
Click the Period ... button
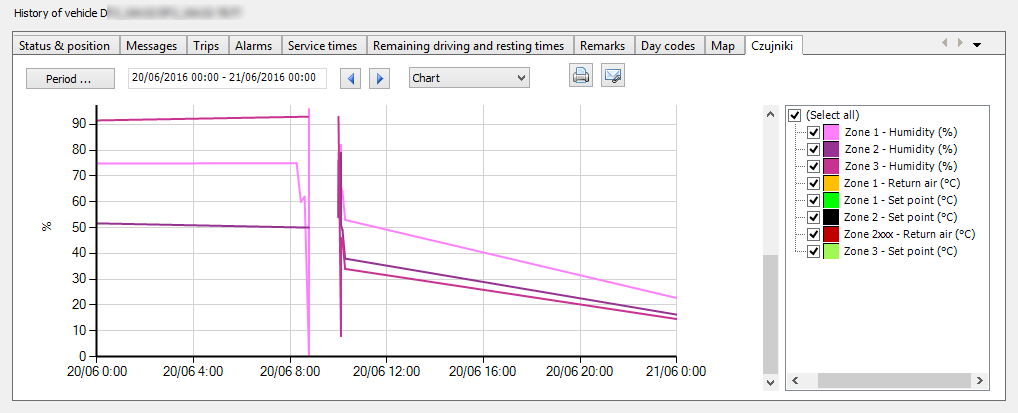pos(69,78)
